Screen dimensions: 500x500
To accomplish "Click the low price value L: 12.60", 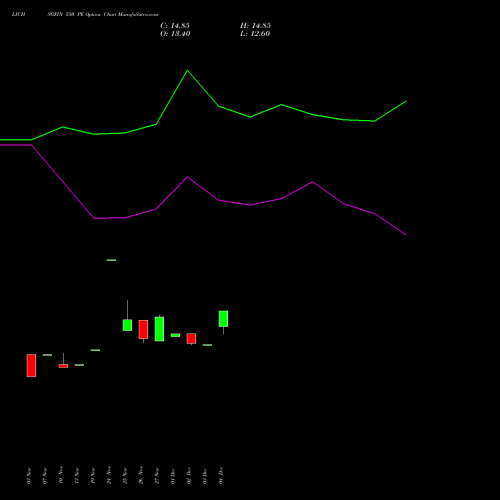I will pos(255,34).
